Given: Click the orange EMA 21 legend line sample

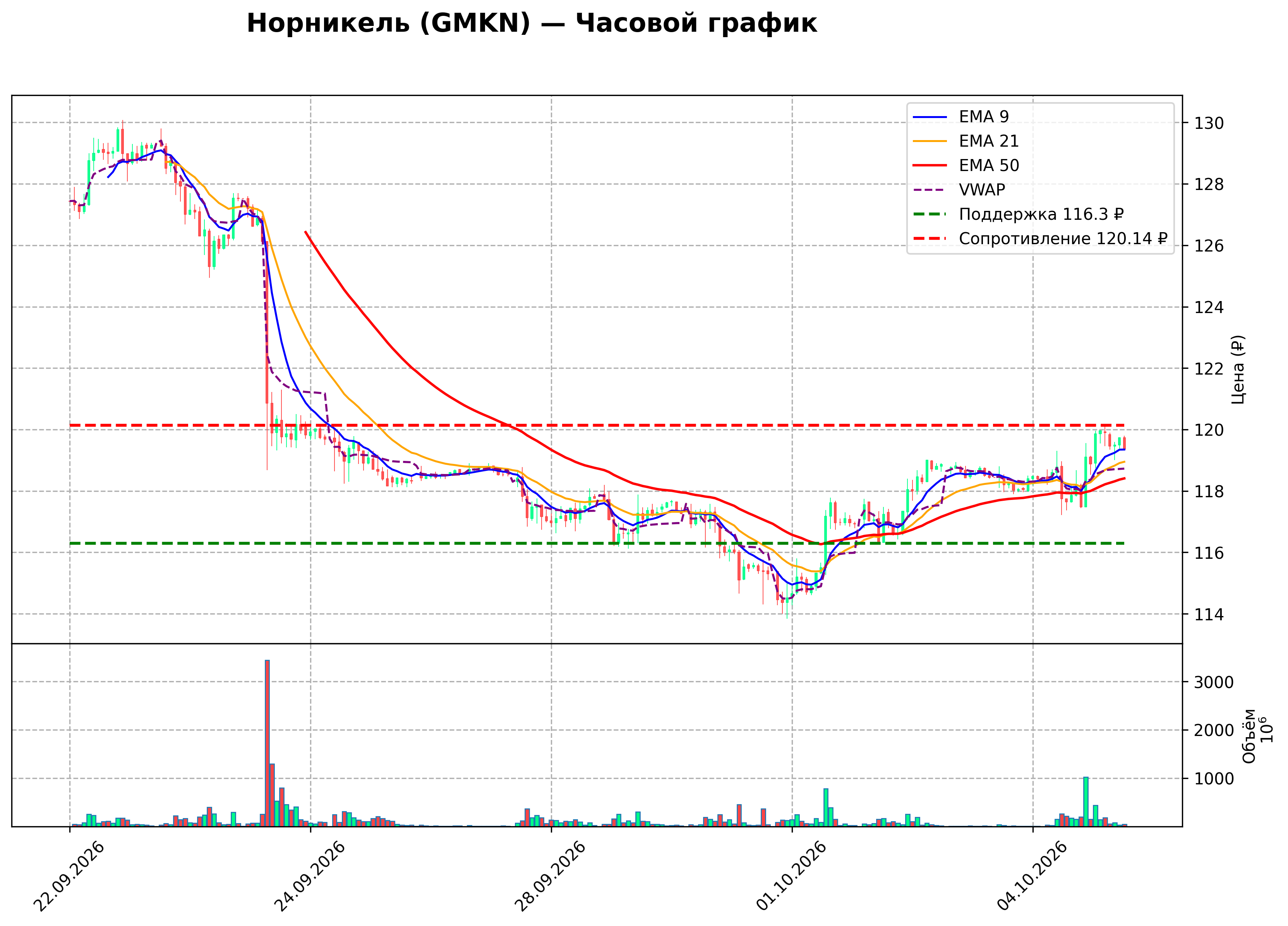Looking at the screenshot, I should point(930,141).
